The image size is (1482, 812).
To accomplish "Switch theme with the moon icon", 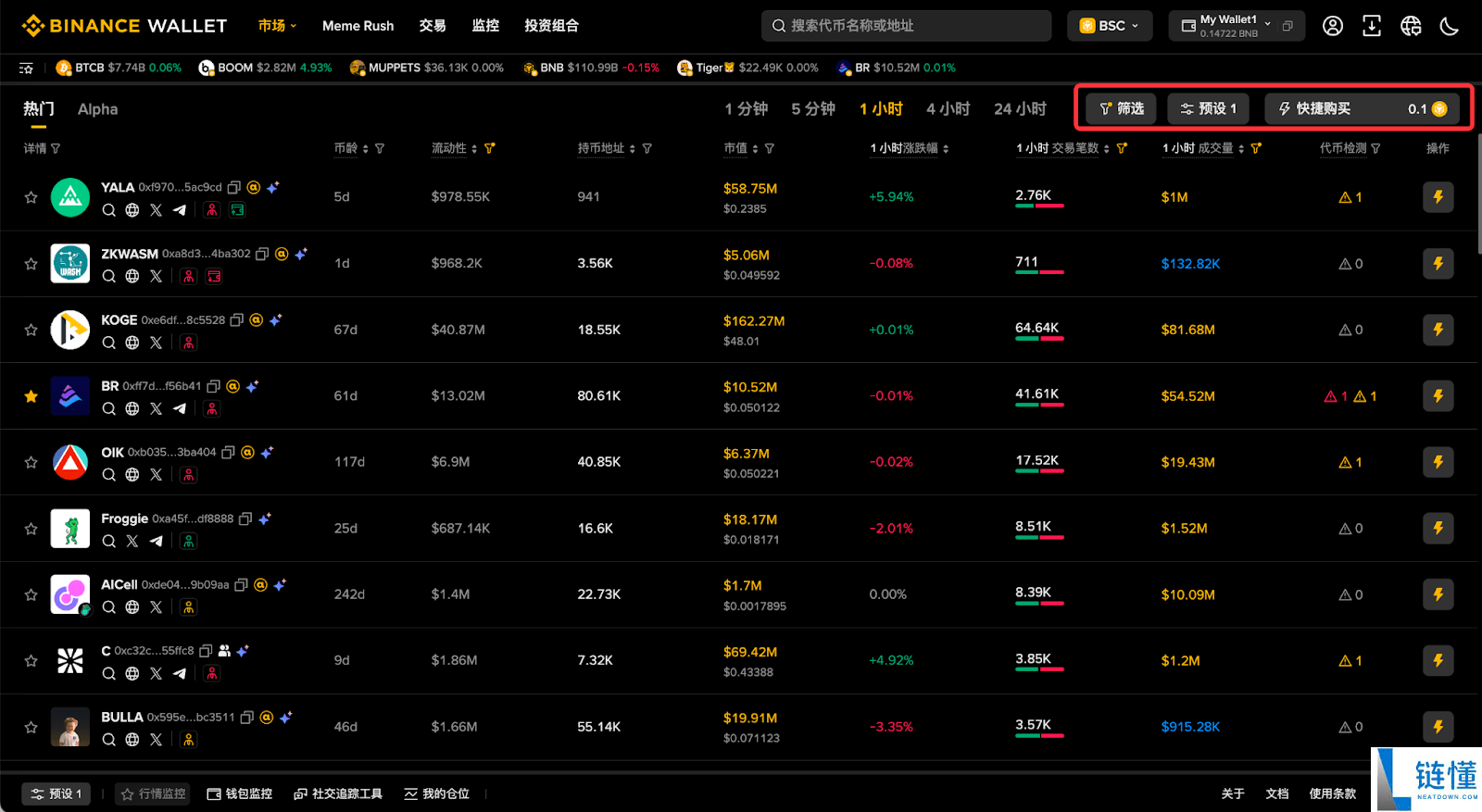I will pos(1449,26).
